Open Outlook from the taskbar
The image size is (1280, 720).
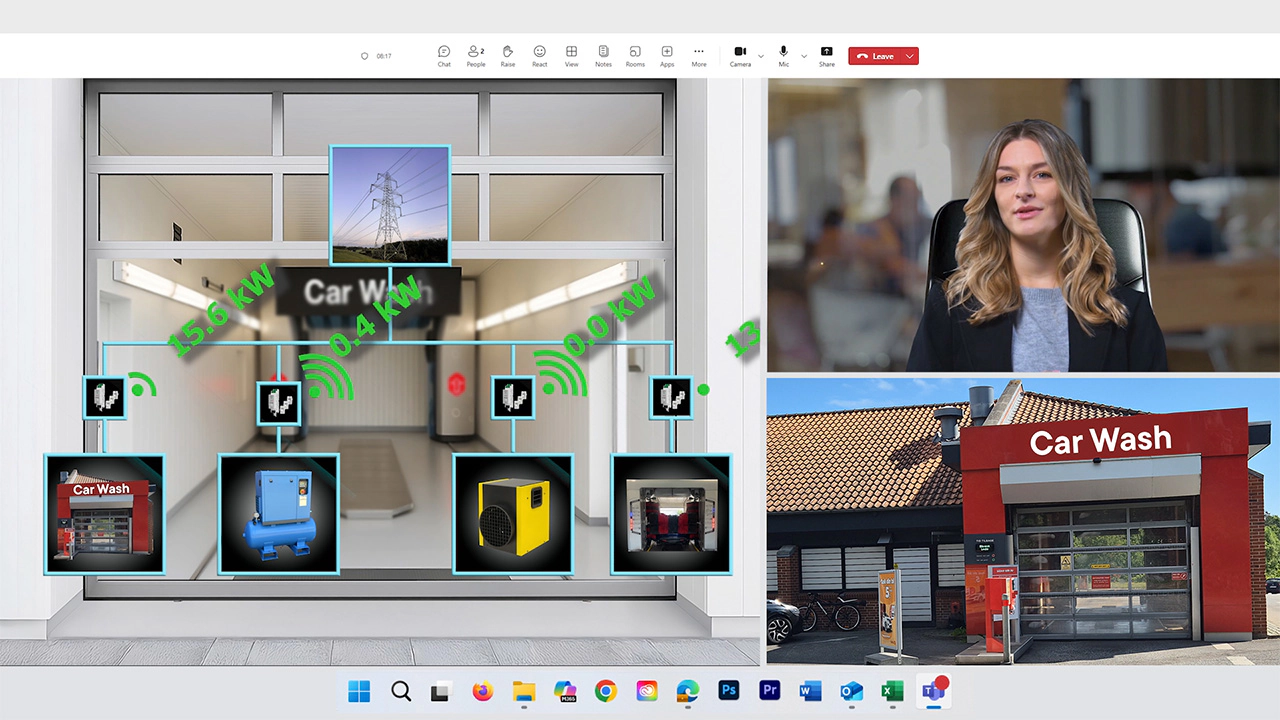click(x=851, y=691)
